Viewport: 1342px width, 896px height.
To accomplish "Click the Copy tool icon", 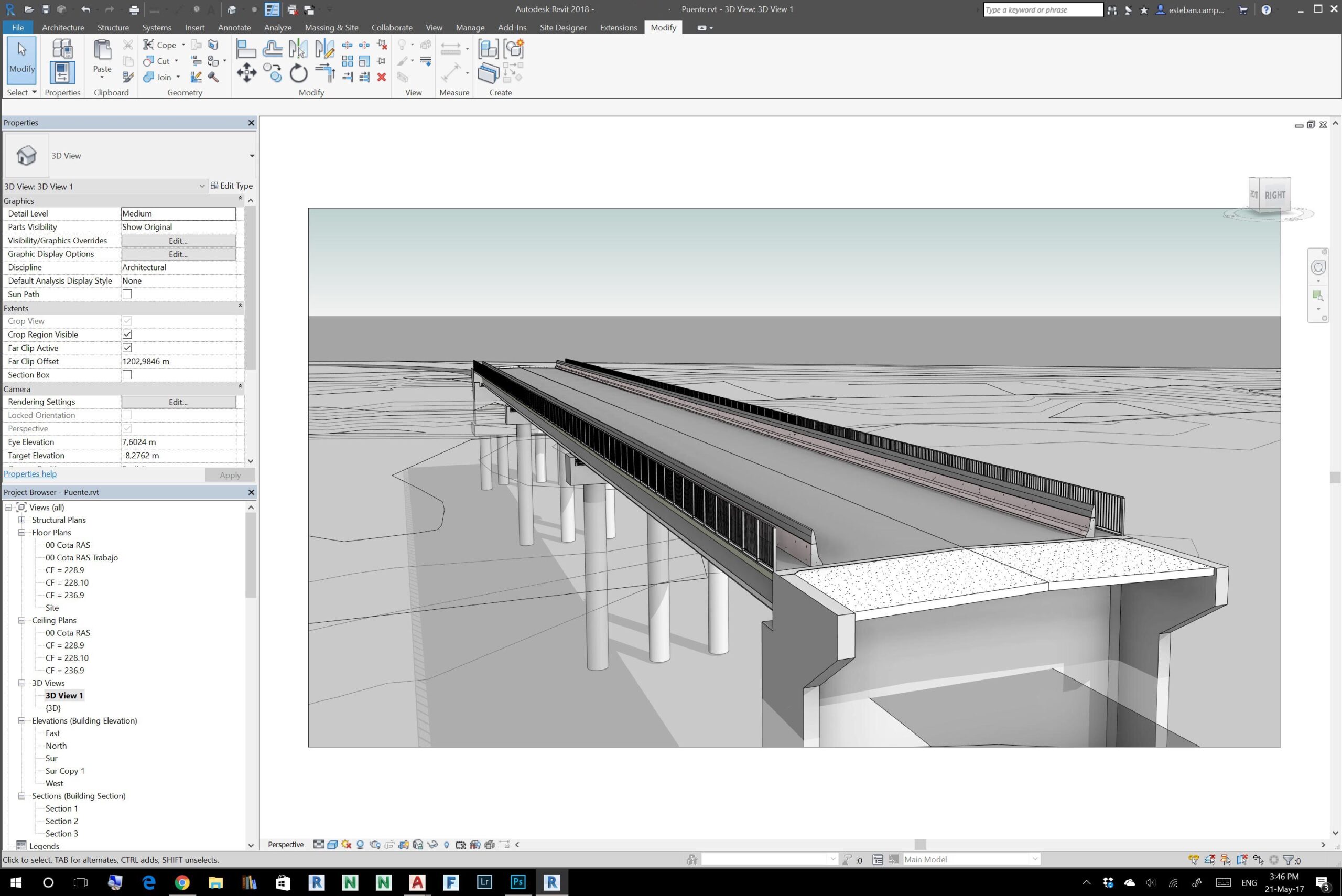I will pyautogui.click(x=273, y=73).
